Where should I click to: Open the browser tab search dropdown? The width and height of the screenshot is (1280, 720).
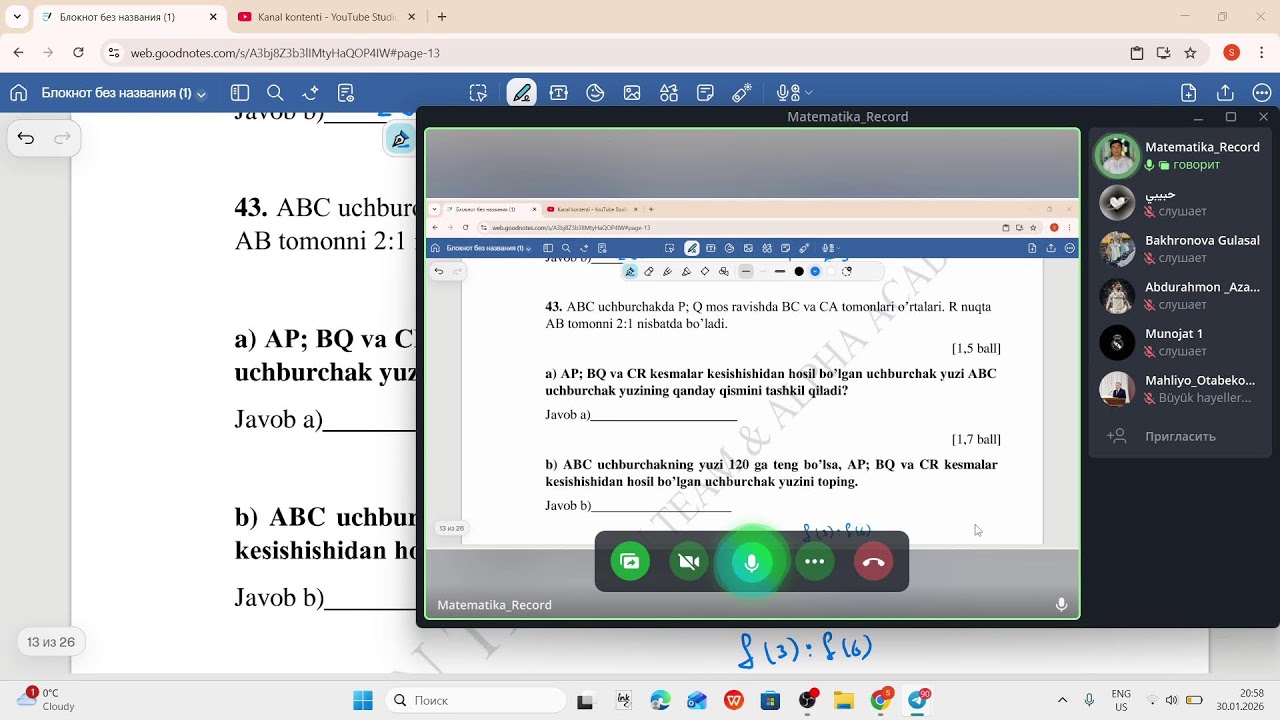click(17, 17)
